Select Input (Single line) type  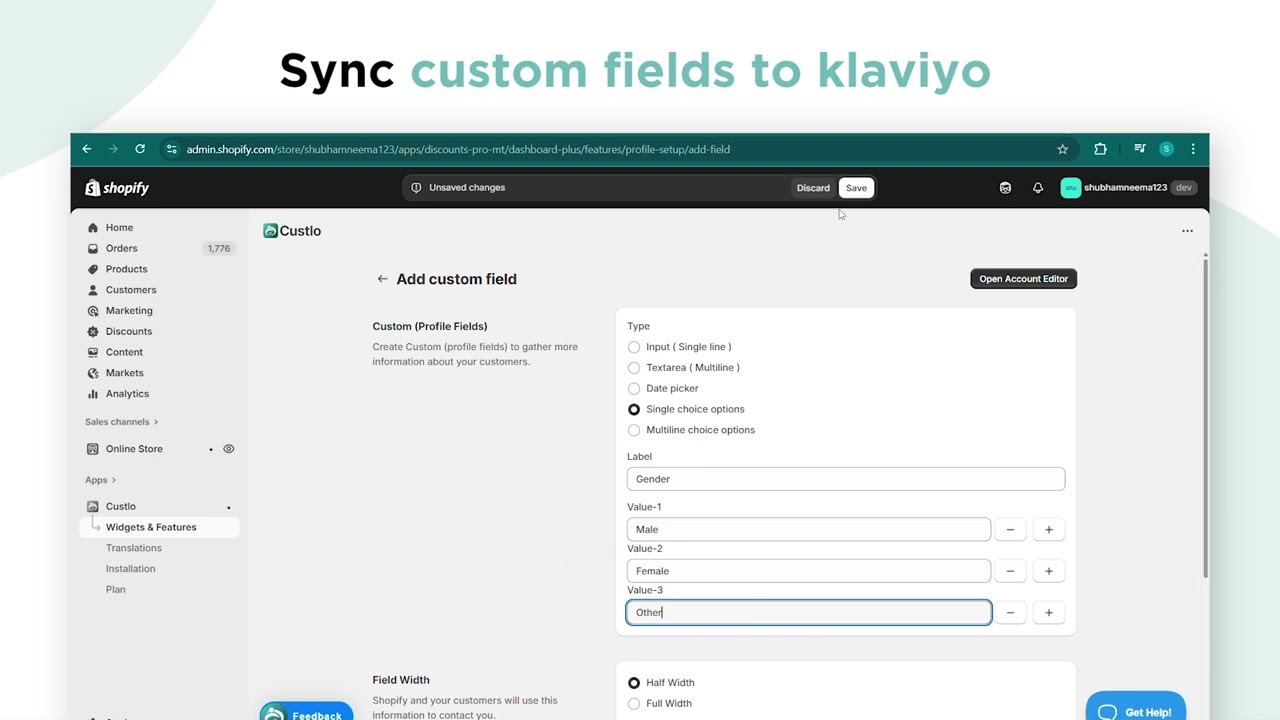coord(634,347)
